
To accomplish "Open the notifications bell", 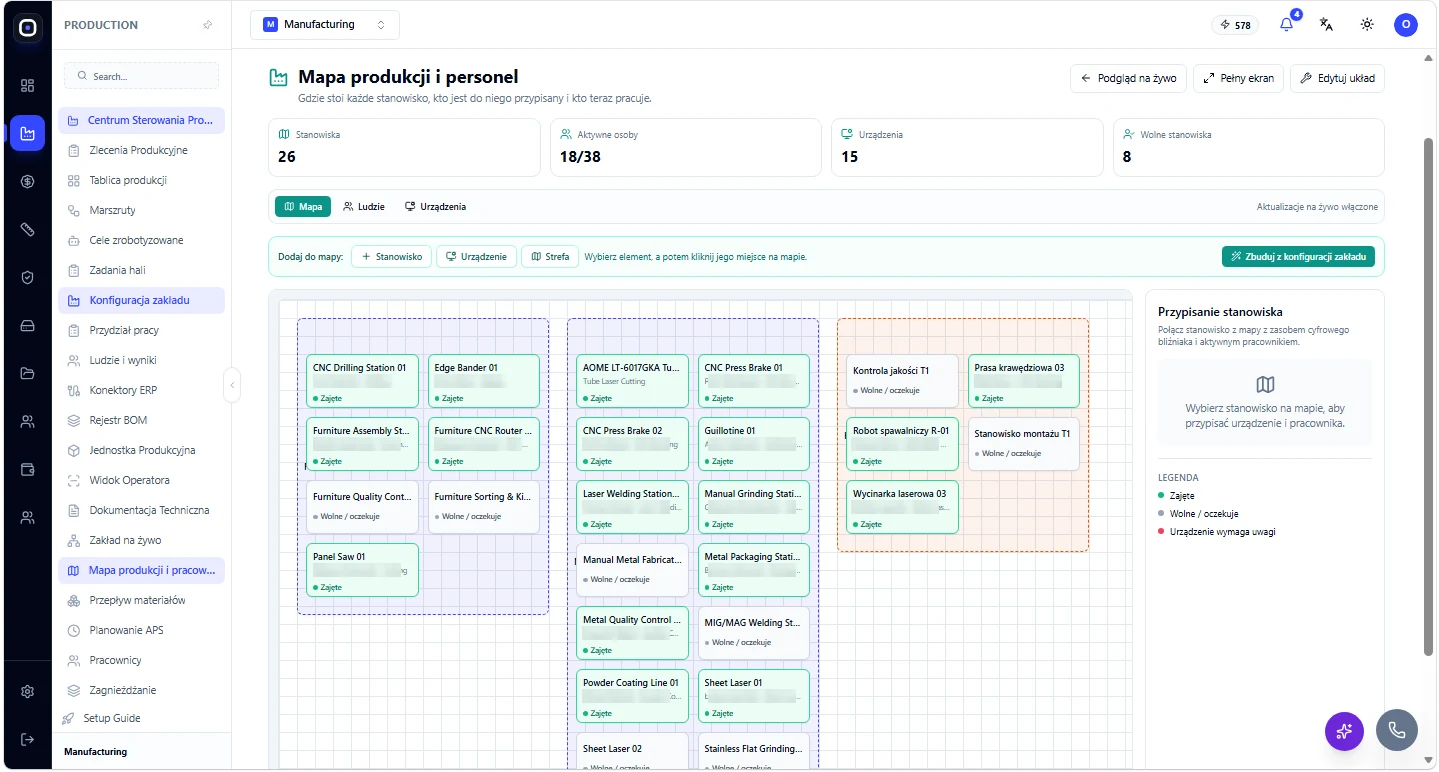I will tap(1287, 25).
